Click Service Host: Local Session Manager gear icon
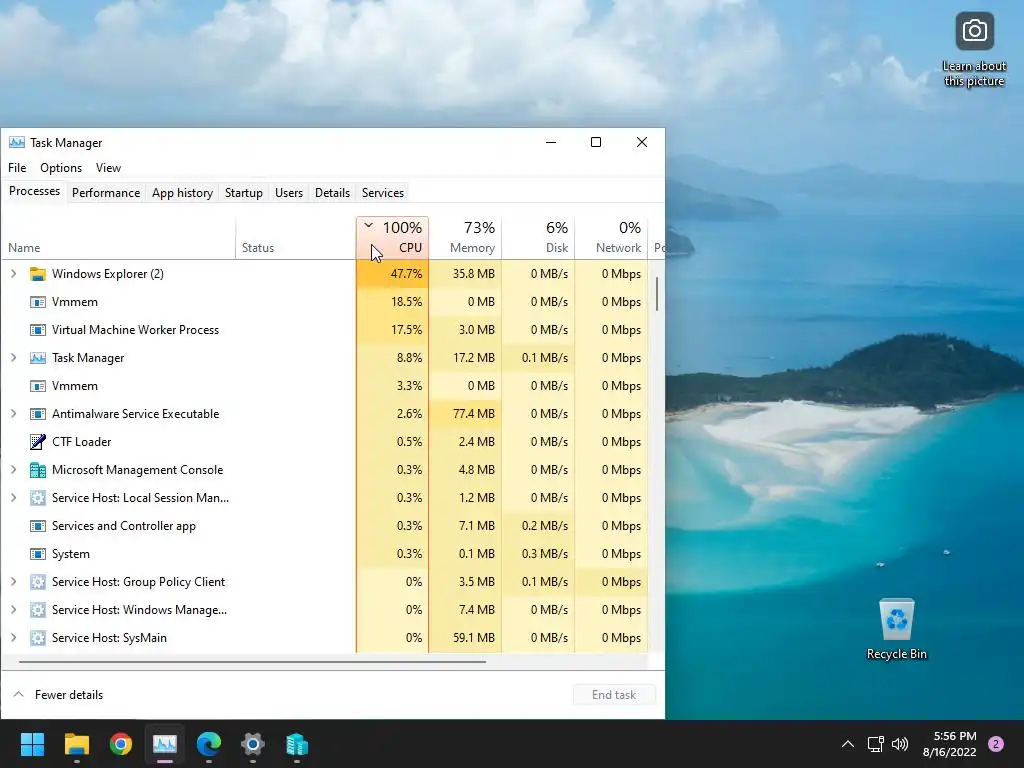Image resolution: width=1024 pixels, height=768 pixels. point(38,498)
